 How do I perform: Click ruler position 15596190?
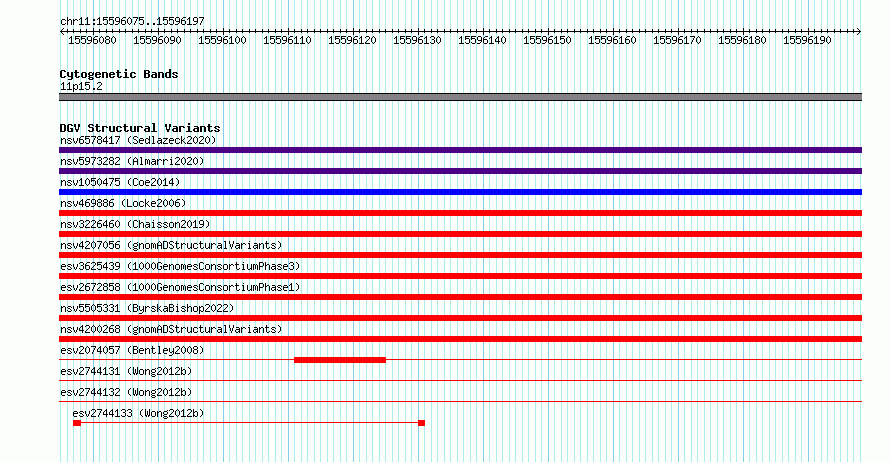pos(807,40)
